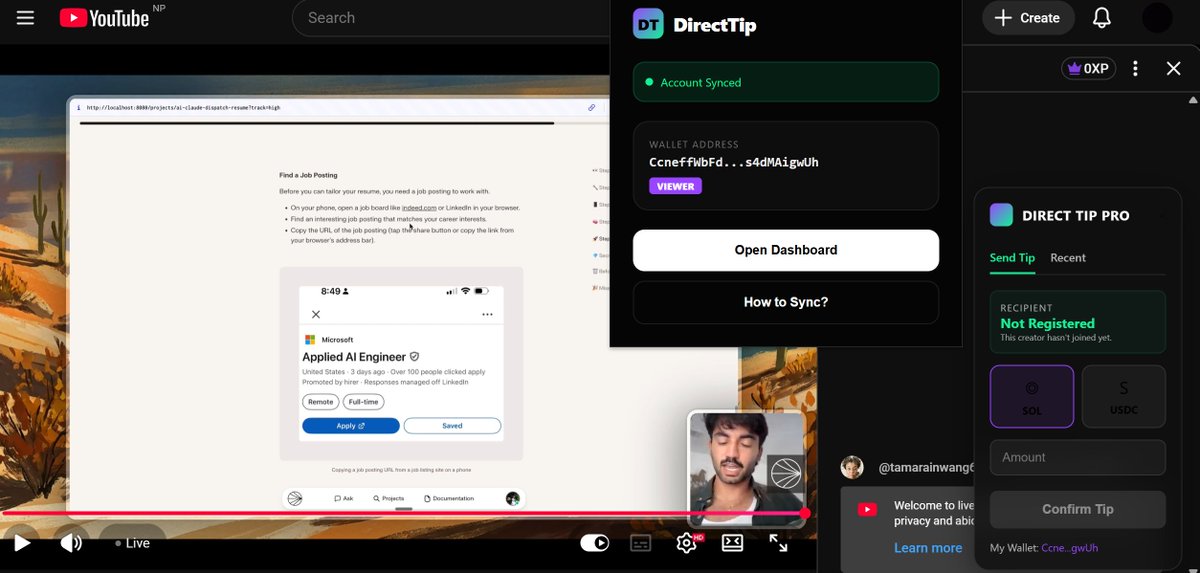Click the red progress bar scrubber handle
This screenshot has height=573, width=1200.
coord(805,513)
